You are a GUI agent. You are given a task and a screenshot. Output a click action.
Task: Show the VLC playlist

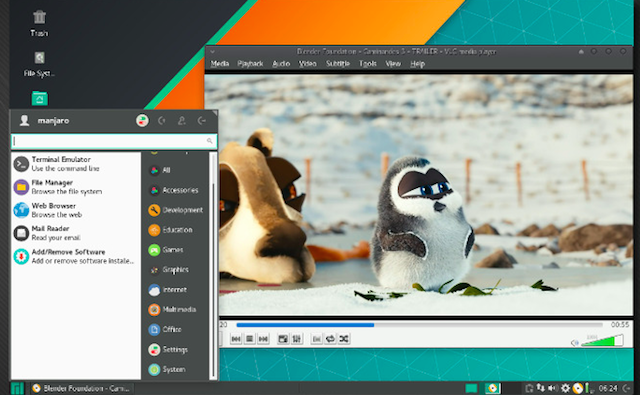point(316,339)
